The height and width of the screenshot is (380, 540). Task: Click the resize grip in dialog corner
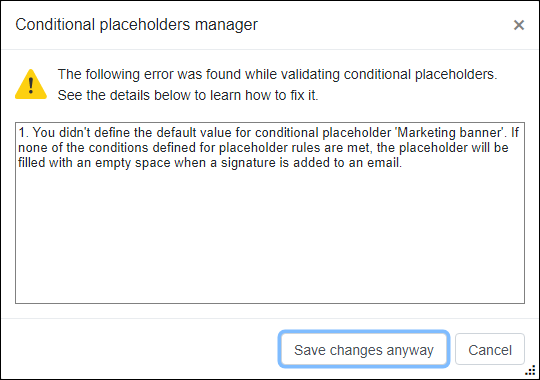[530, 370]
